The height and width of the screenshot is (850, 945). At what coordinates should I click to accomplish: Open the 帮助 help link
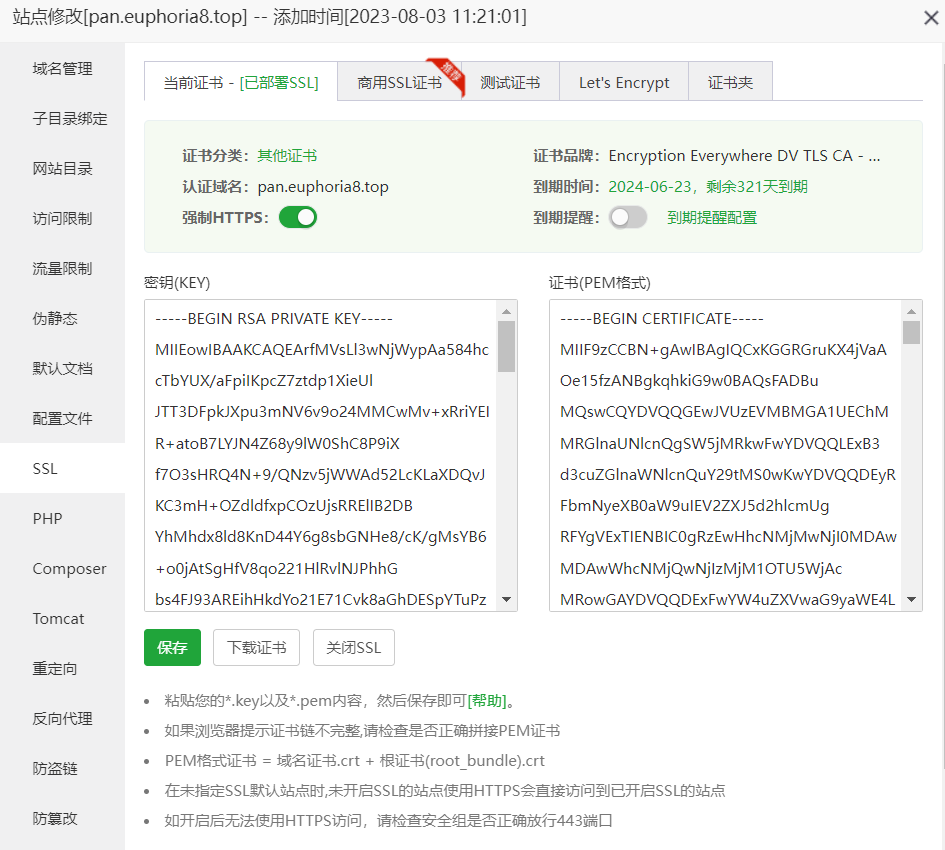[x=487, y=700]
